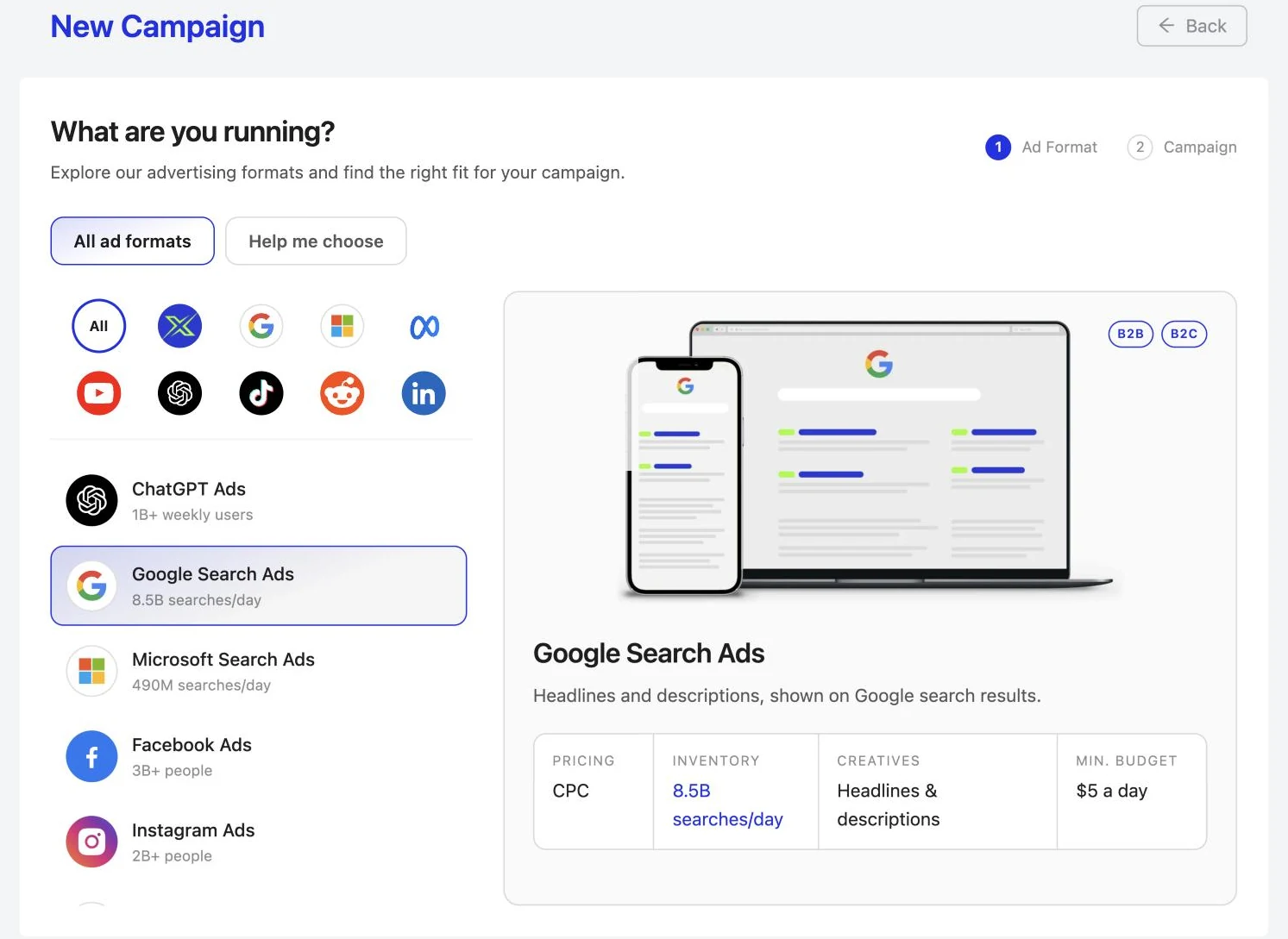
Task: Select the ChatGPT Ads title text
Action: coord(189,489)
